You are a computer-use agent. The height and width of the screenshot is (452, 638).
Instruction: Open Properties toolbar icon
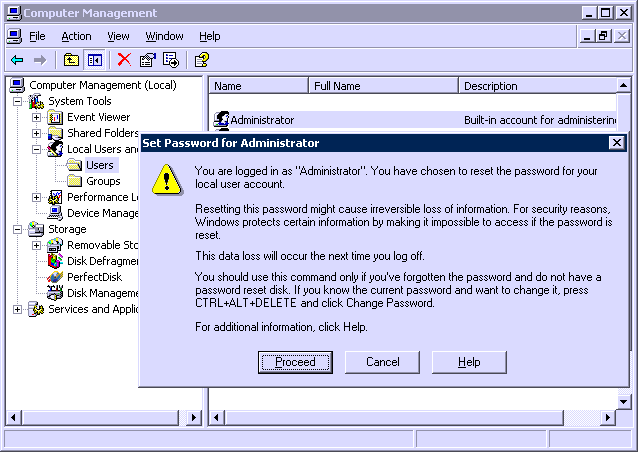click(x=147, y=60)
